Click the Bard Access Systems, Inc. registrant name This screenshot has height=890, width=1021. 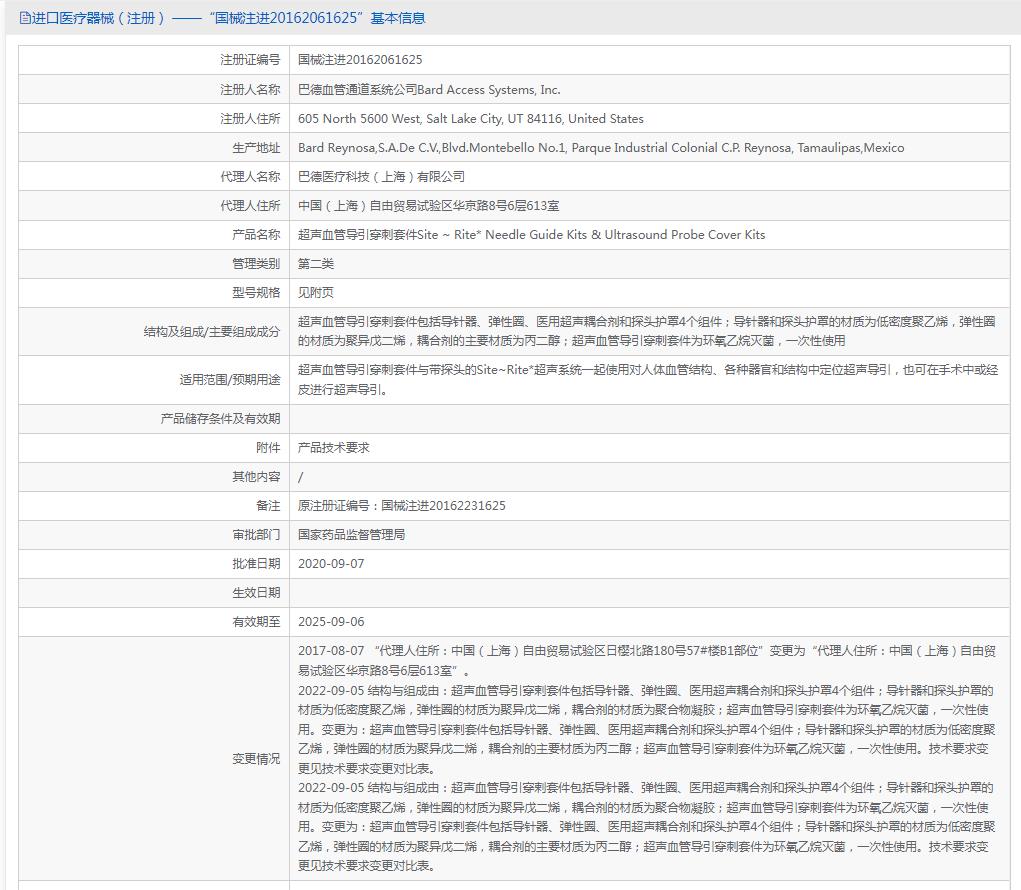[429, 89]
